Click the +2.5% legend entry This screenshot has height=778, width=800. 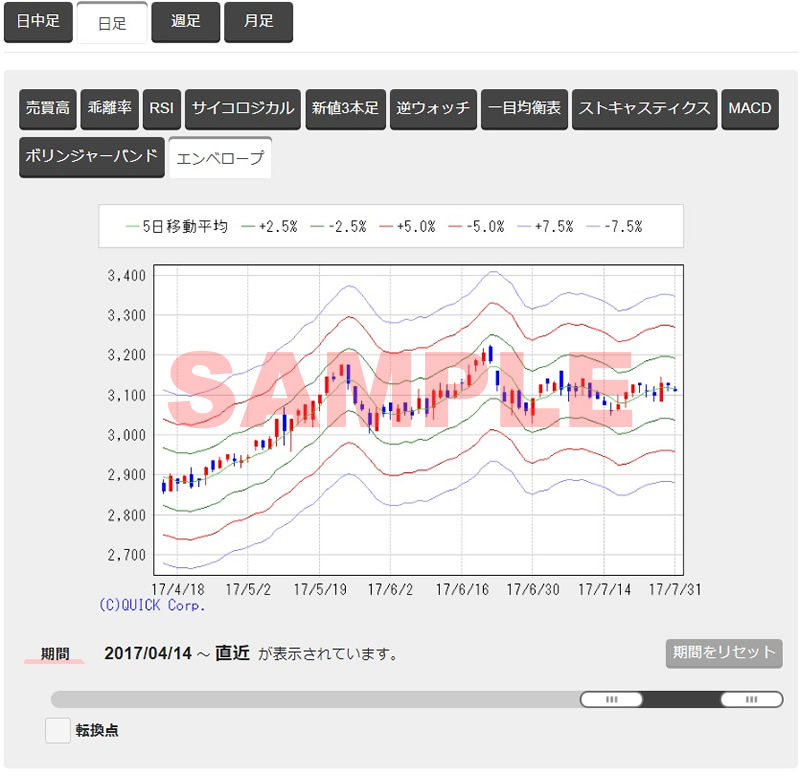coord(270,227)
